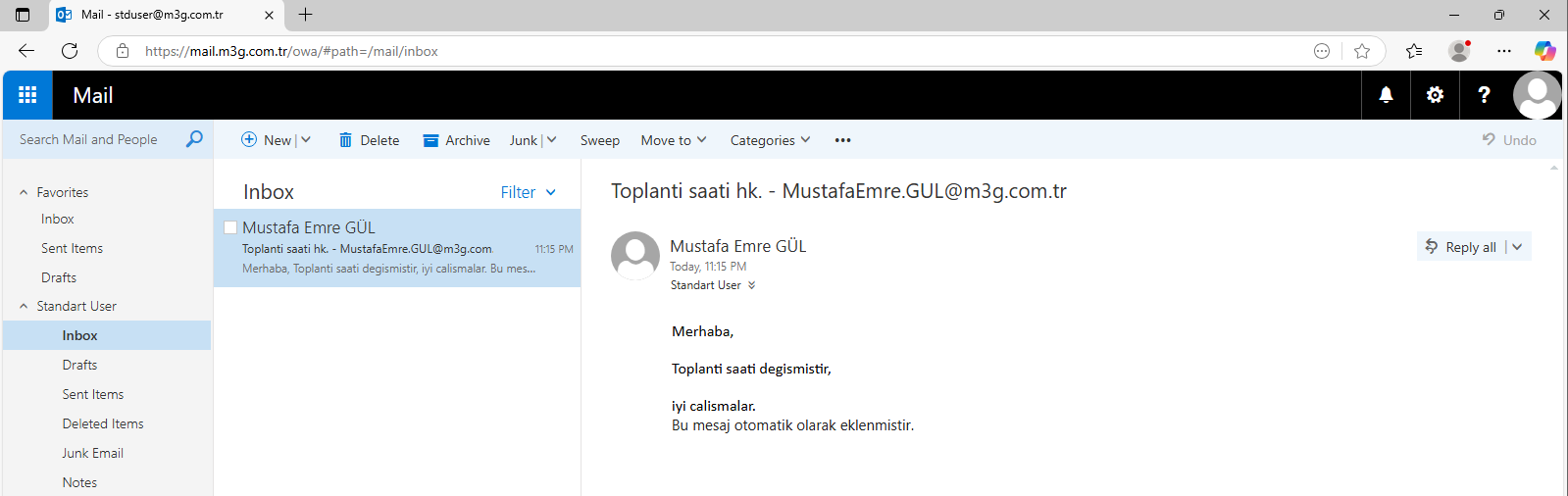Screen dimensions: 1568x496
Task: Mark the message as Junk
Action: pos(523,140)
